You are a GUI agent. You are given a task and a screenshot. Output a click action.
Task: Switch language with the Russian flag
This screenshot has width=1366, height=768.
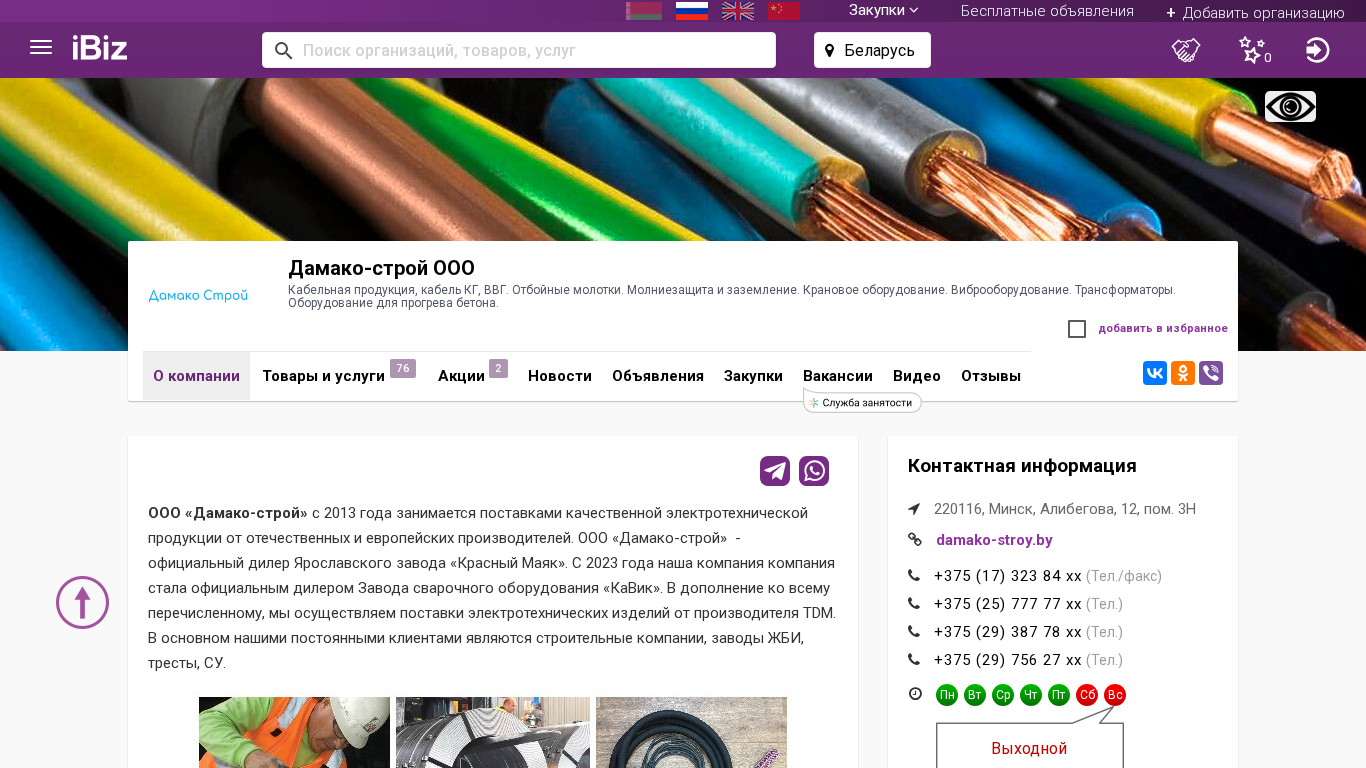tap(692, 11)
